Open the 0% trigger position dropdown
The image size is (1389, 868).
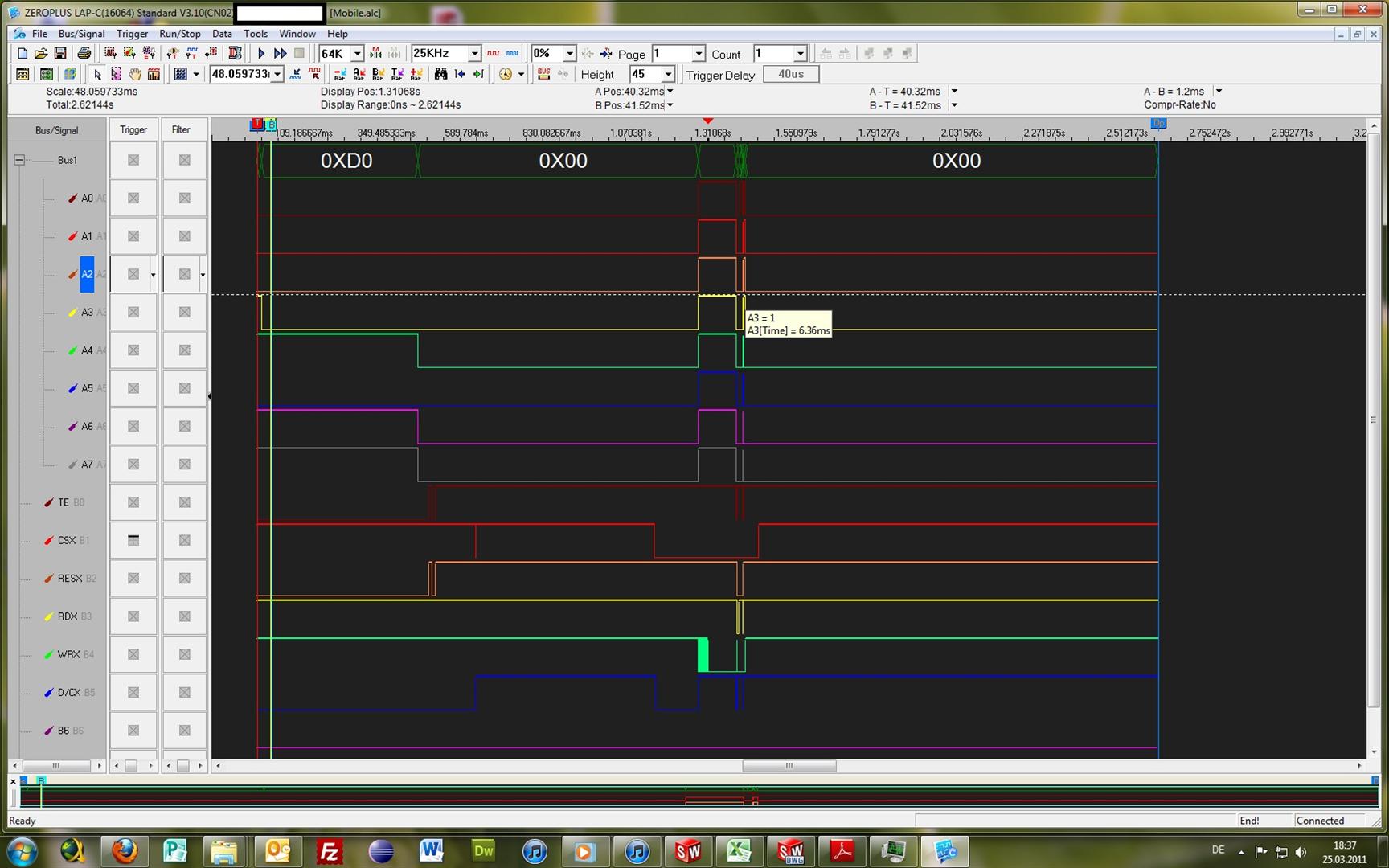[569, 54]
